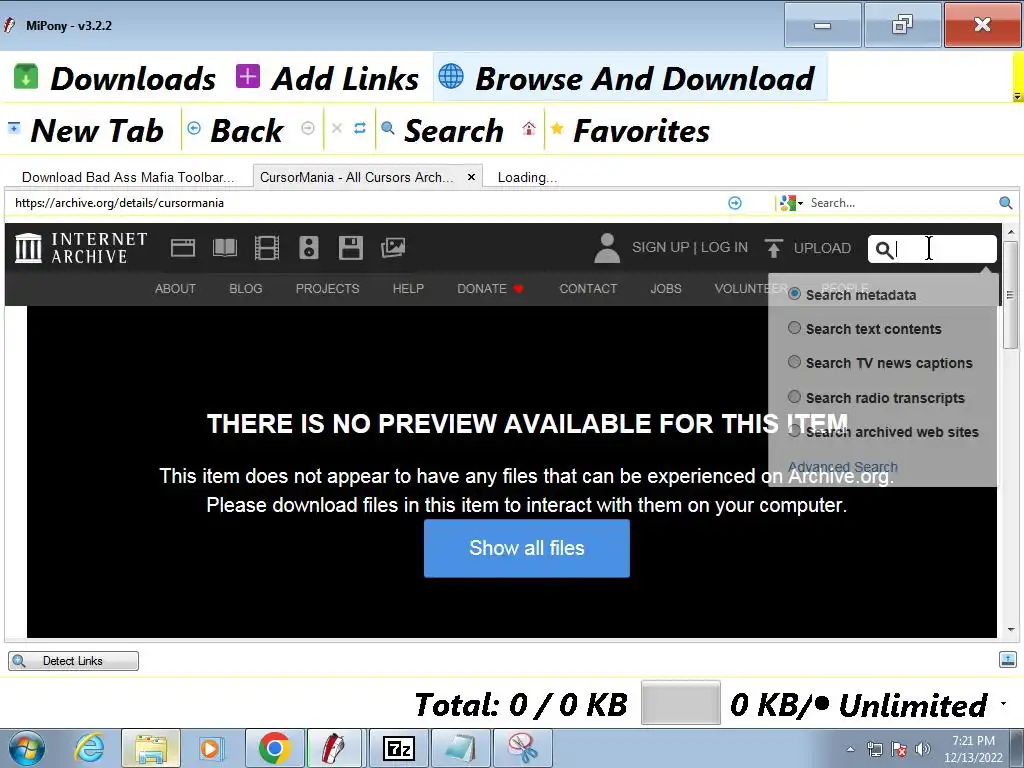This screenshot has width=1024, height=768.
Task: Click the stop loading X icon
Action: (337, 128)
